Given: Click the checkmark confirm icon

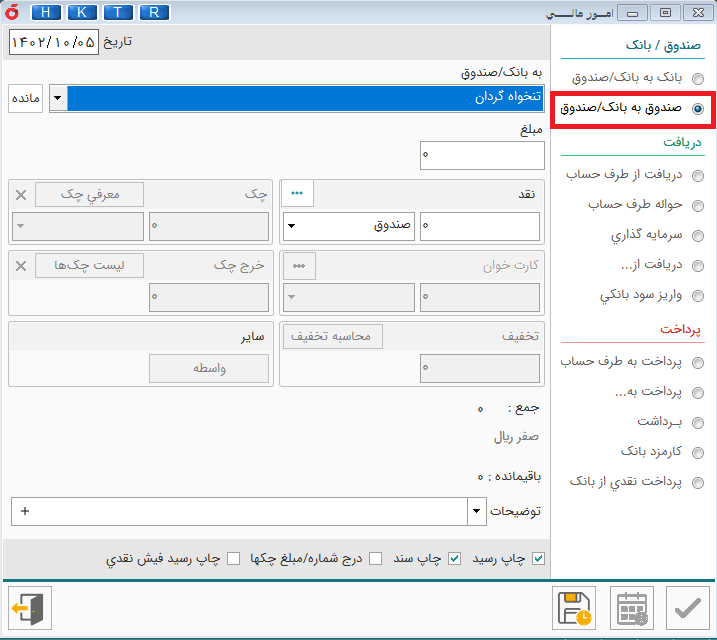Looking at the screenshot, I should point(687,608).
